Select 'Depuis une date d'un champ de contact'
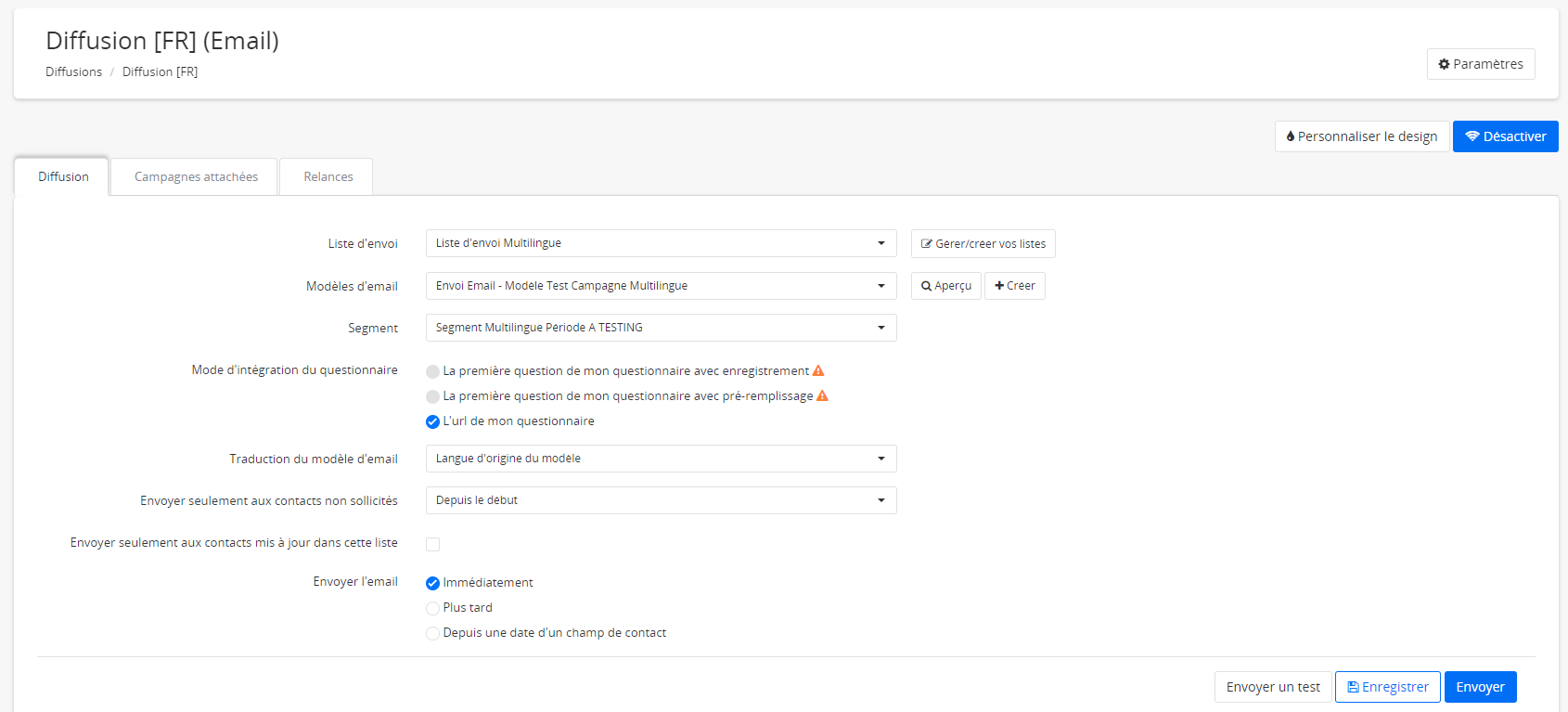The width and height of the screenshot is (1568, 712). [x=432, y=633]
